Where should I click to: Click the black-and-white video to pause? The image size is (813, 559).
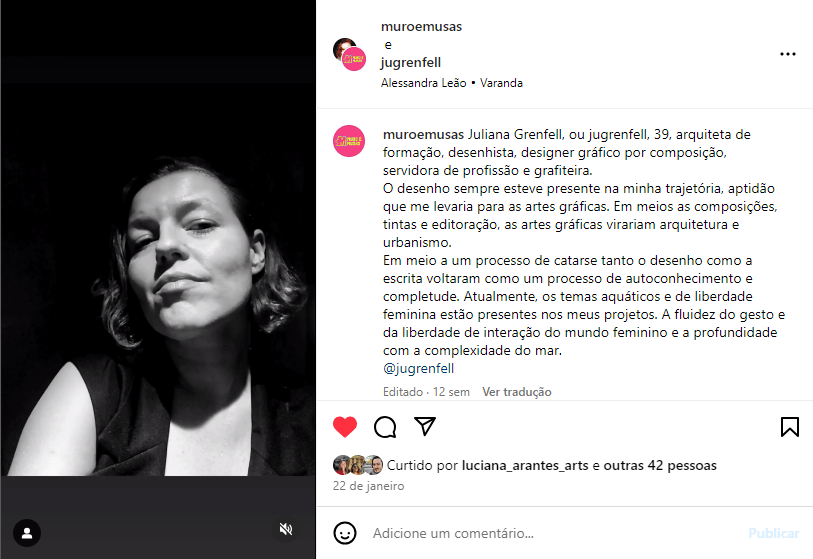point(158,280)
